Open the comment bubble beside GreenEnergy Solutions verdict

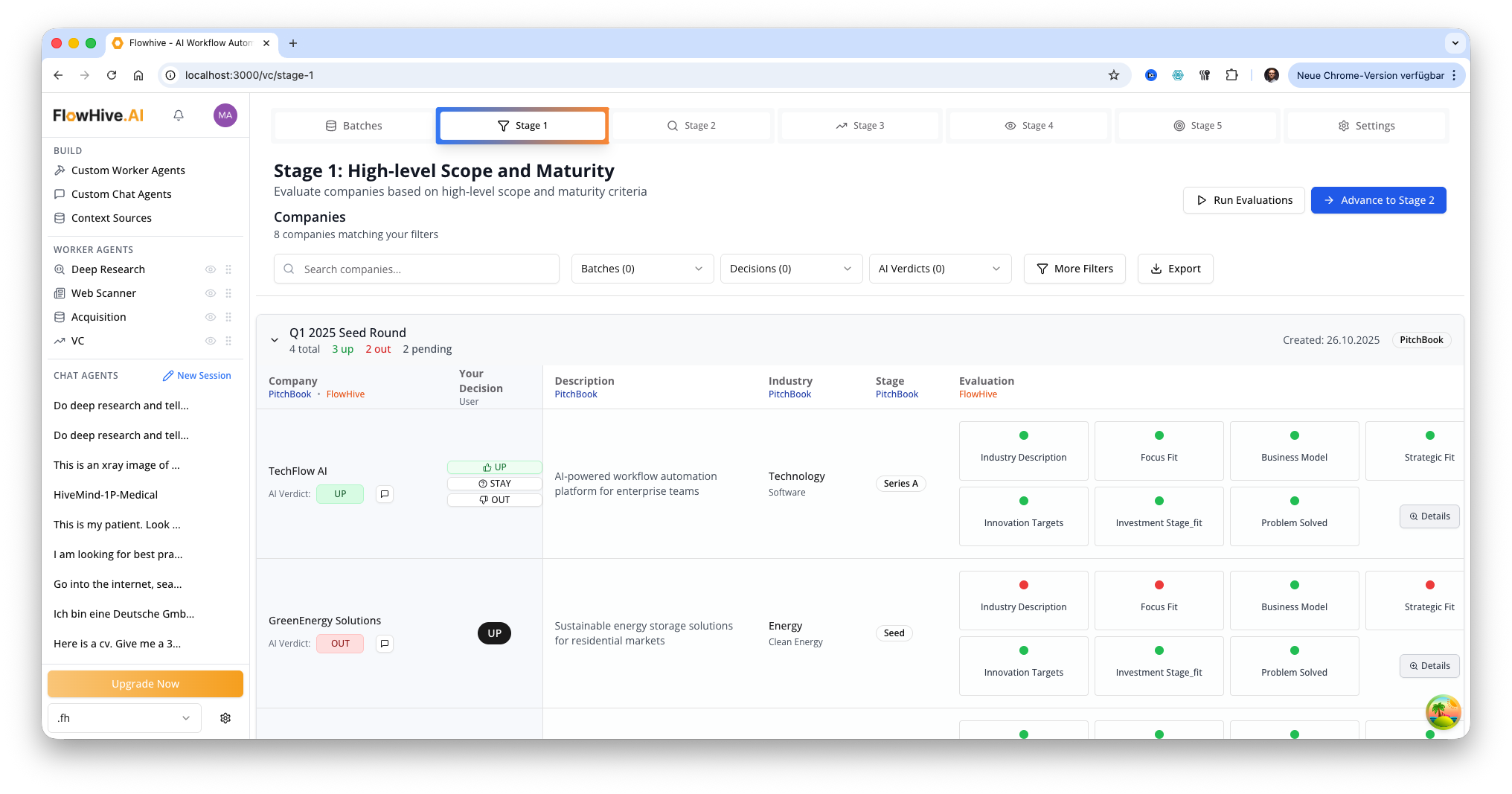[x=385, y=643]
